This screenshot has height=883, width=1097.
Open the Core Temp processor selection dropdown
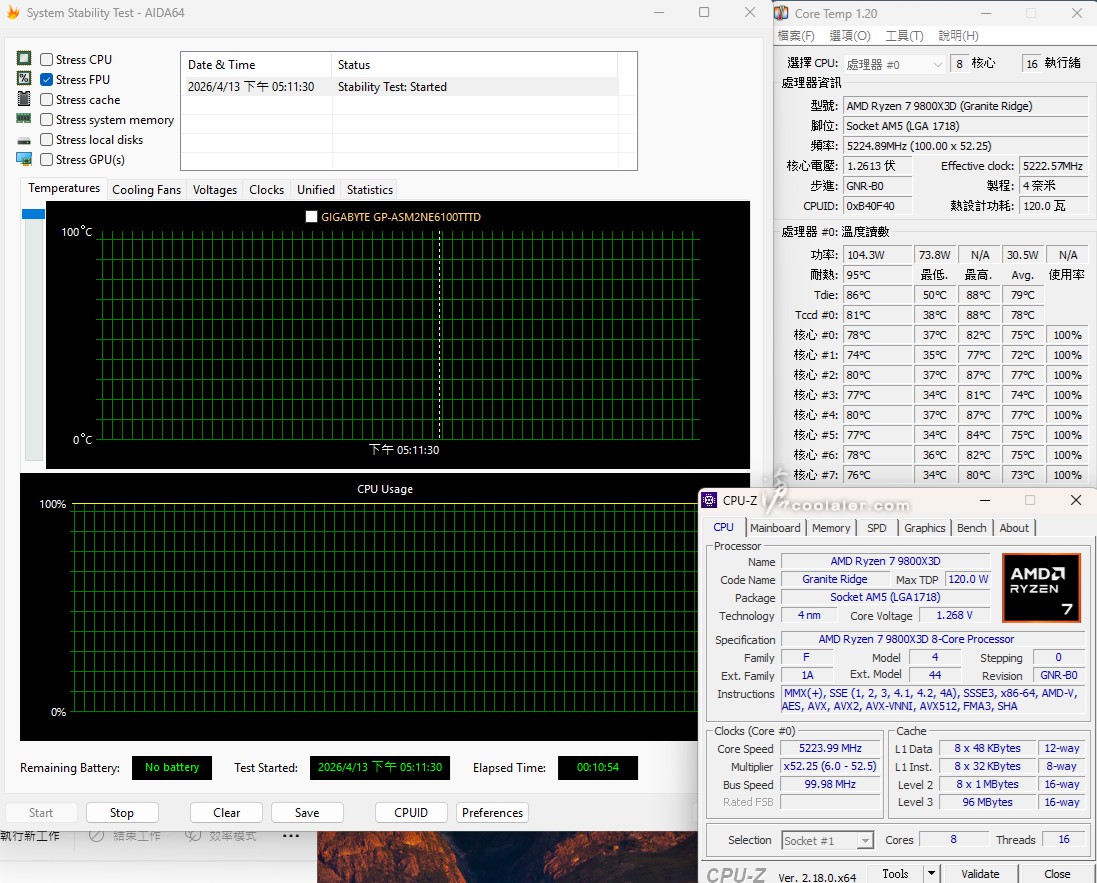[x=894, y=64]
